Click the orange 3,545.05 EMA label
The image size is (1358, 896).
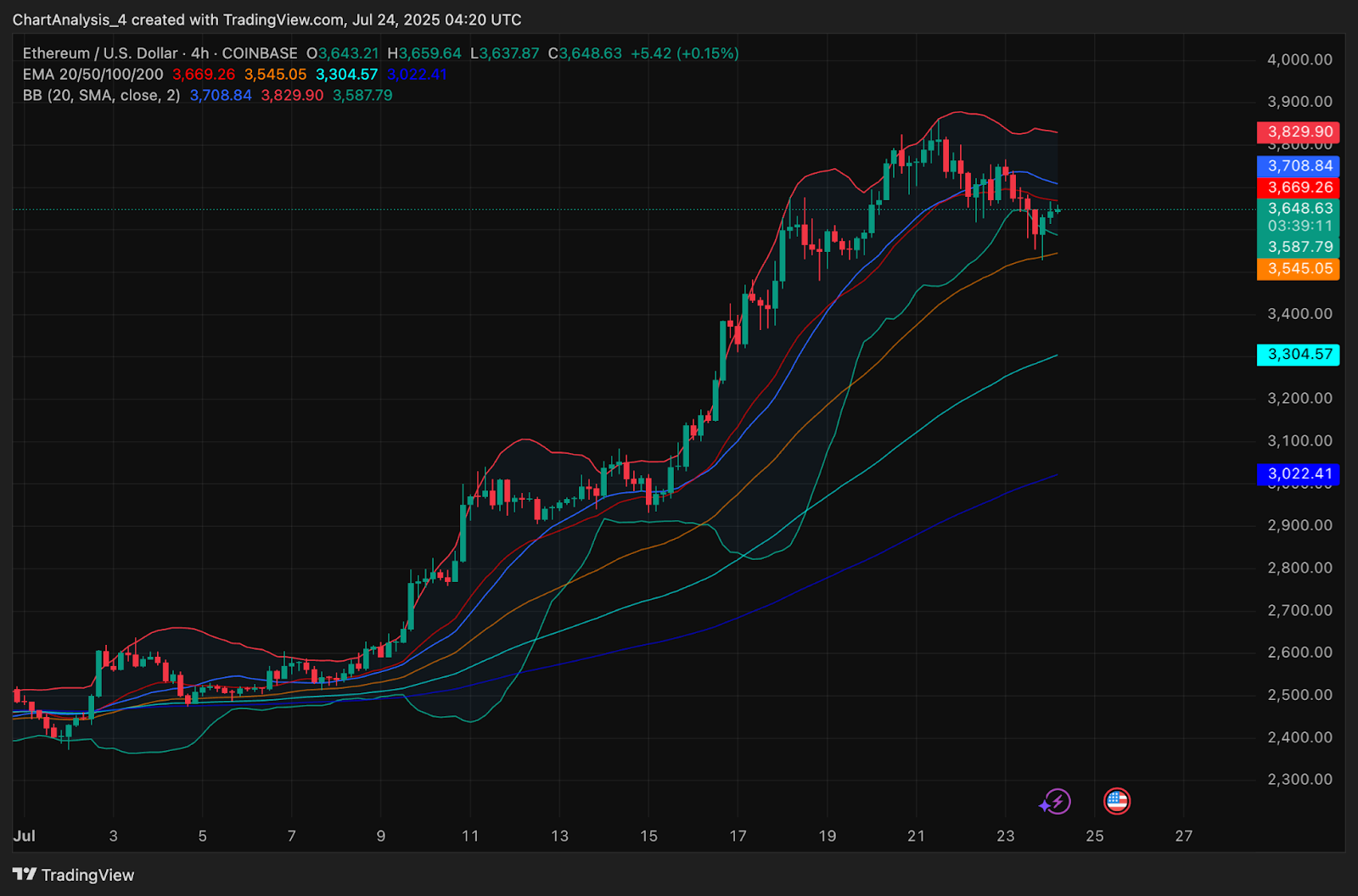[x=1299, y=269]
